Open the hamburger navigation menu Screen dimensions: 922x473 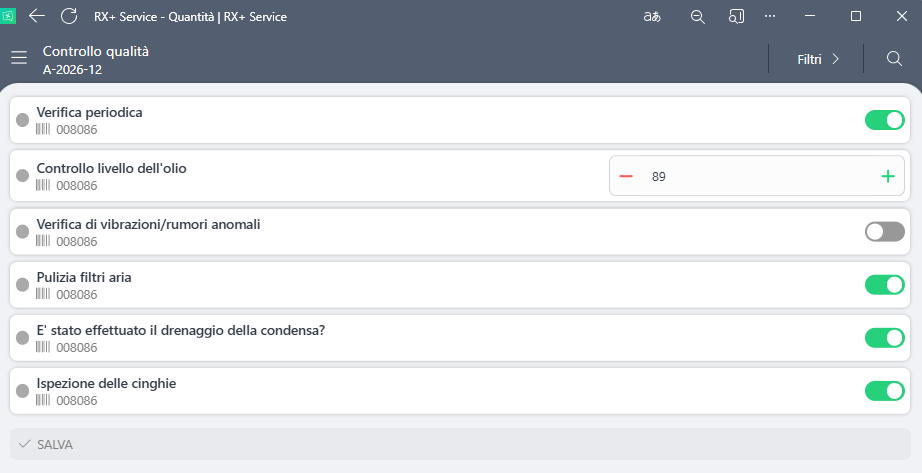click(18, 59)
